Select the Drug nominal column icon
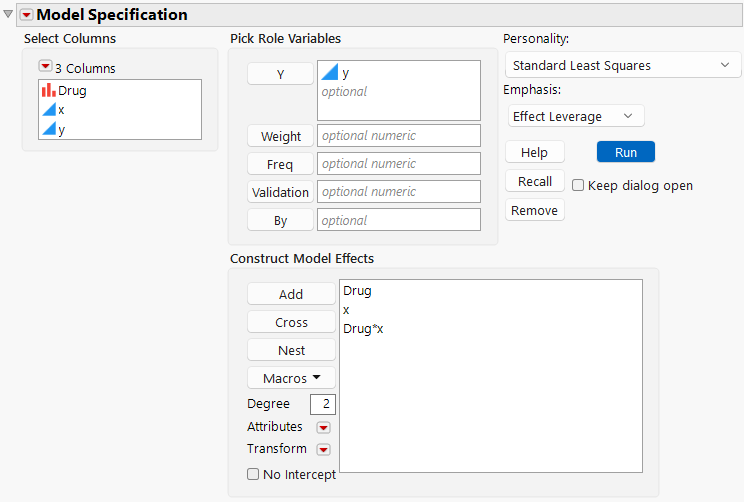The image size is (744, 502). pos(48,90)
